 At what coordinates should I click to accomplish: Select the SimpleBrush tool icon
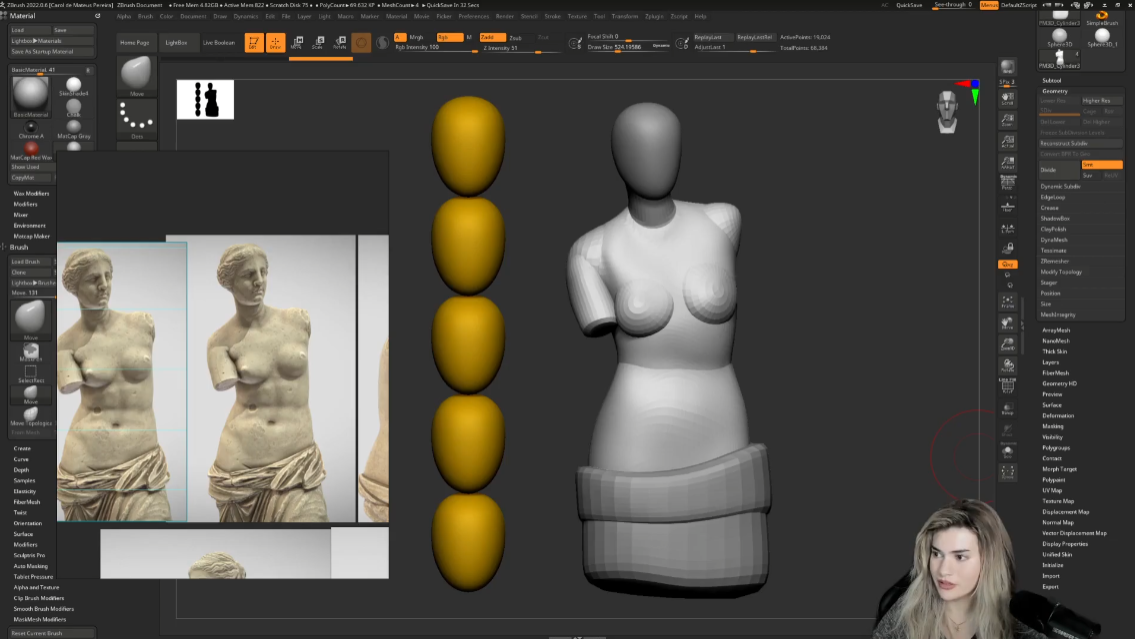[x=1102, y=17]
